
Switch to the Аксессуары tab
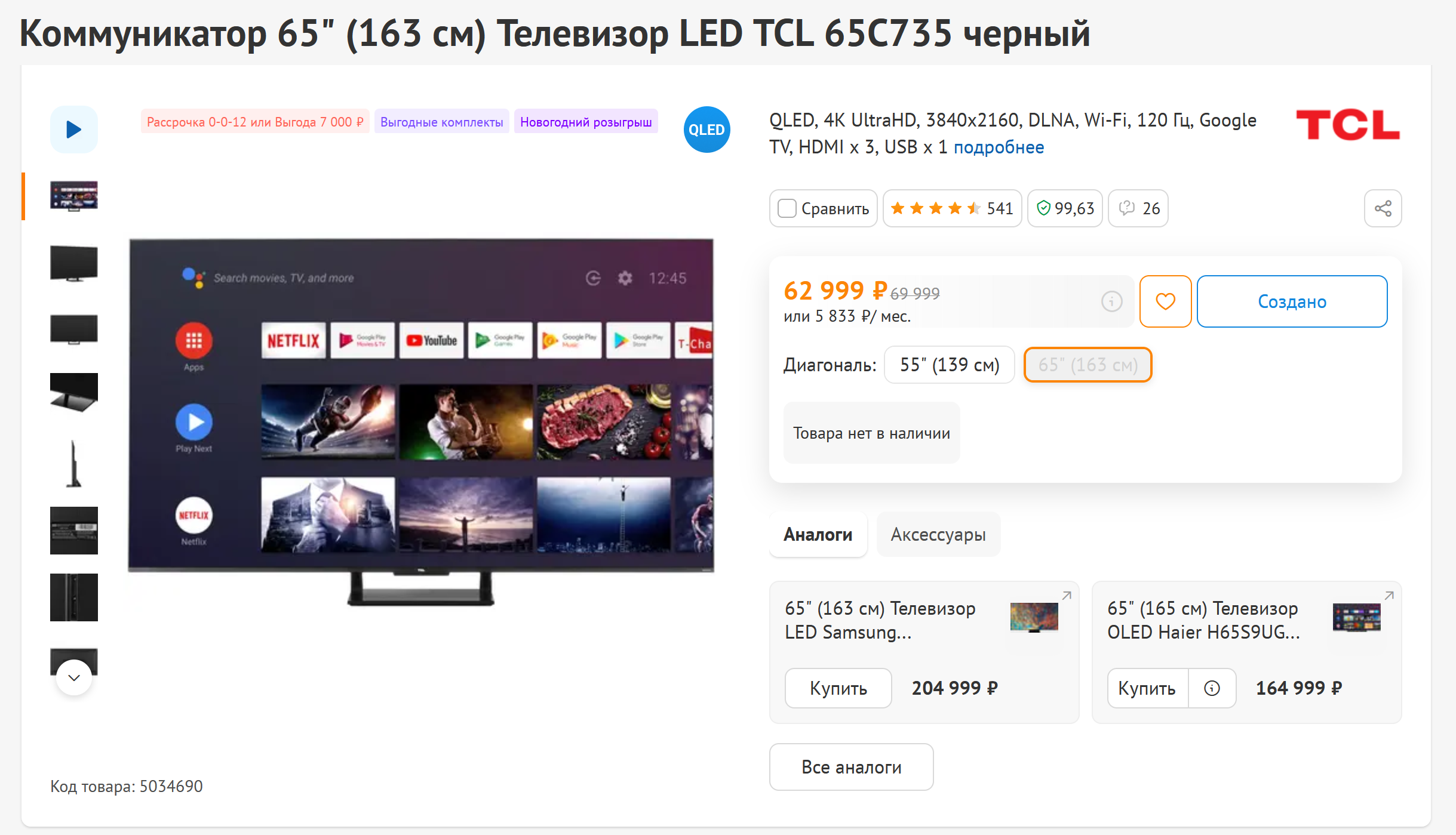[938, 534]
